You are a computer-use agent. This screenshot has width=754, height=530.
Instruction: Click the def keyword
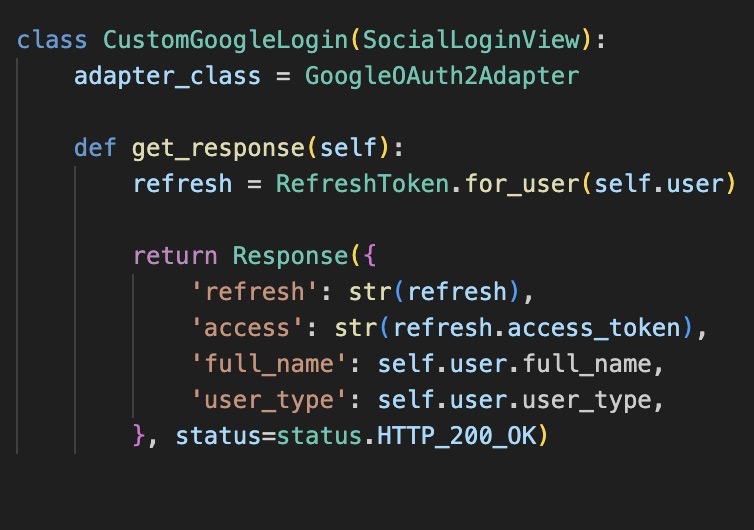[95, 149]
